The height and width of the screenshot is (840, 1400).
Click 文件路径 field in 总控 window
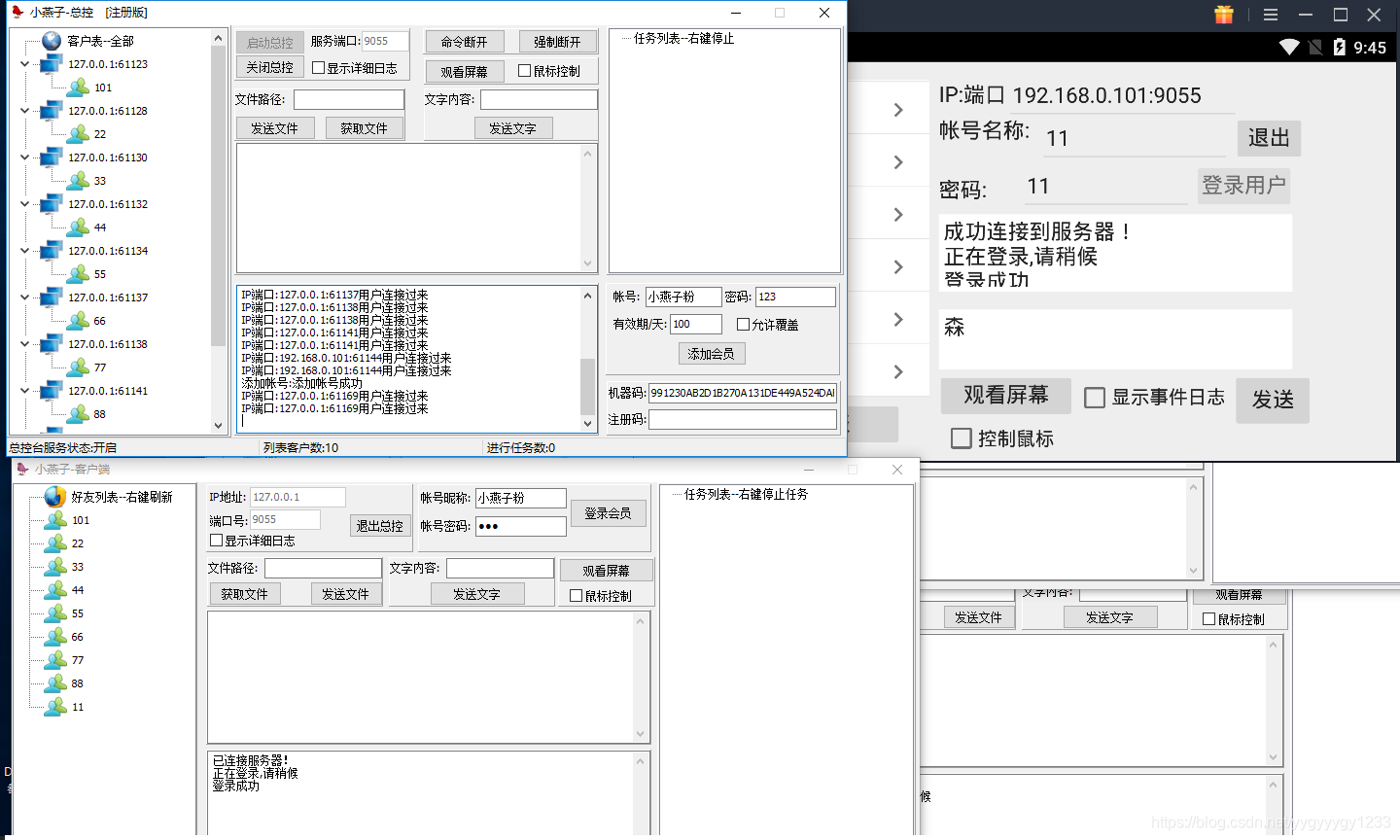[349, 100]
